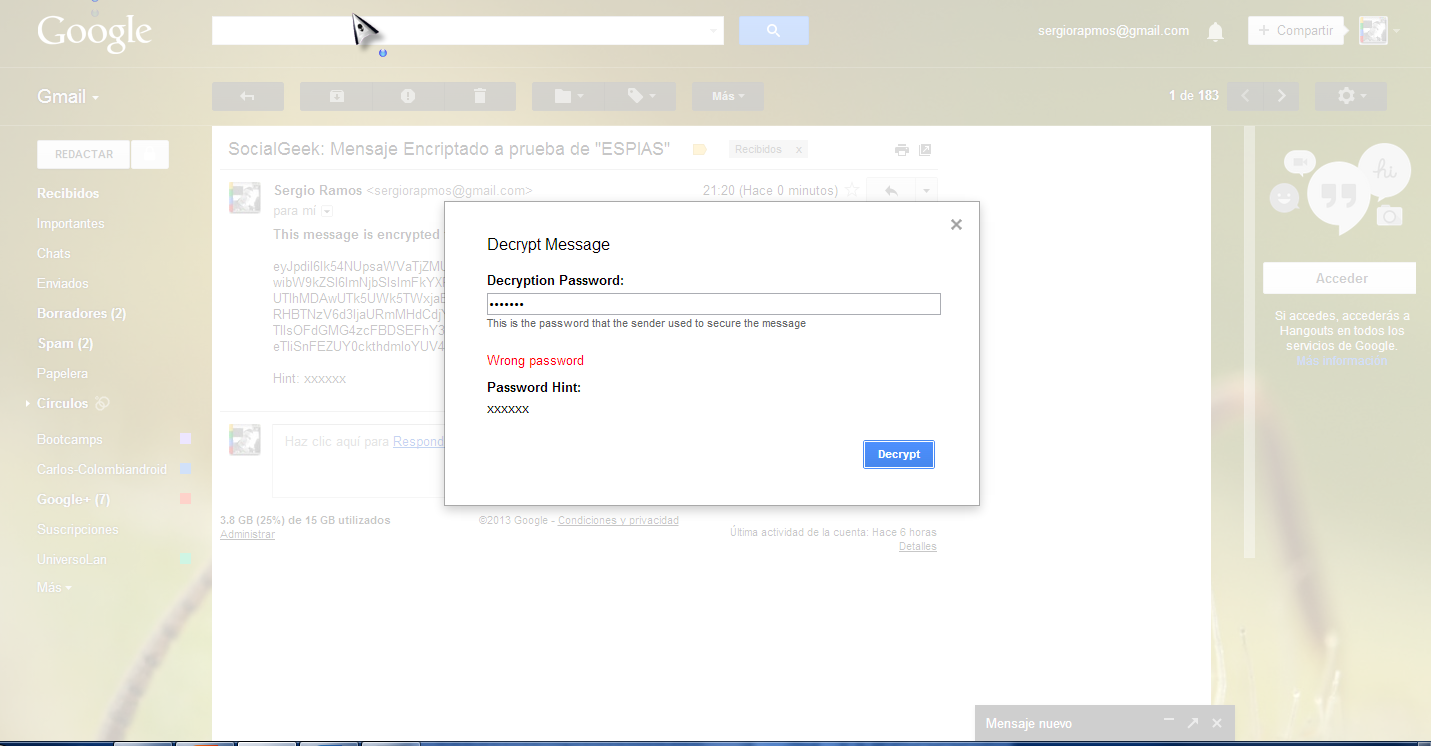
Task: Click the back to inbox arrow
Action: coord(248,96)
